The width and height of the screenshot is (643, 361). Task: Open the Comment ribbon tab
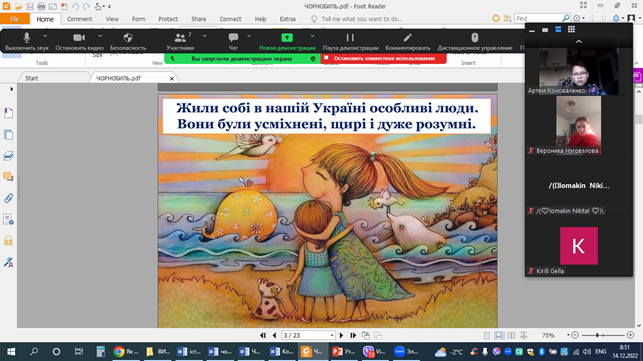[x=80, y=19]
